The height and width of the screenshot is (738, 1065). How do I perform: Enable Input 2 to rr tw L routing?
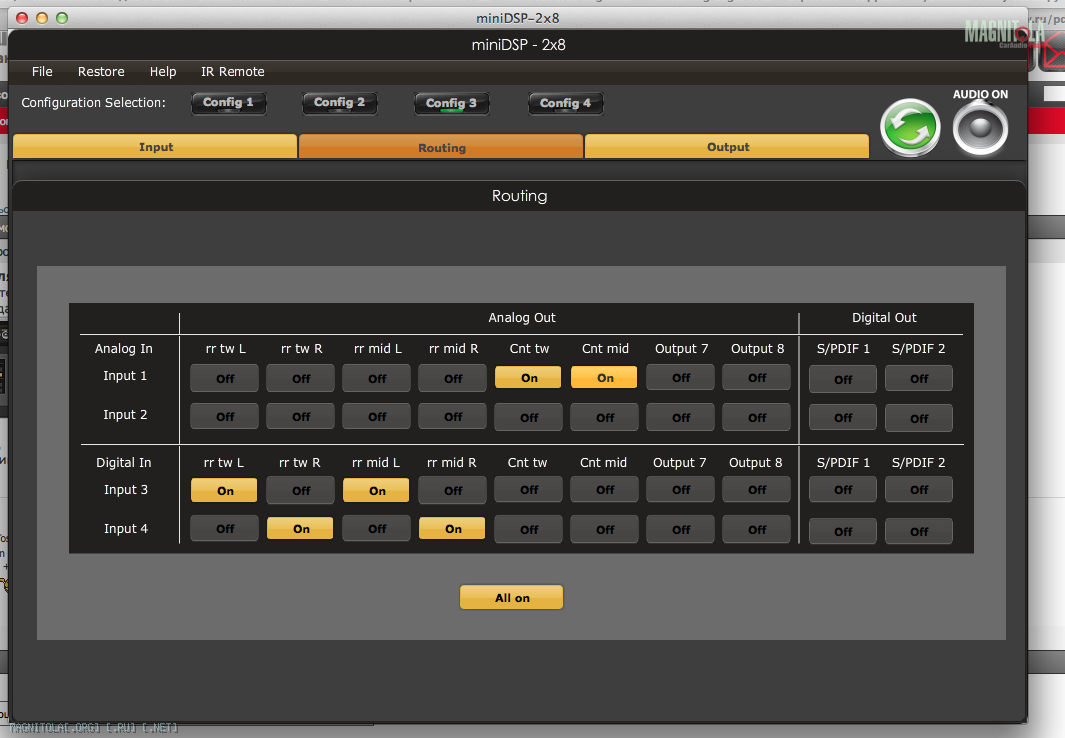225,416
